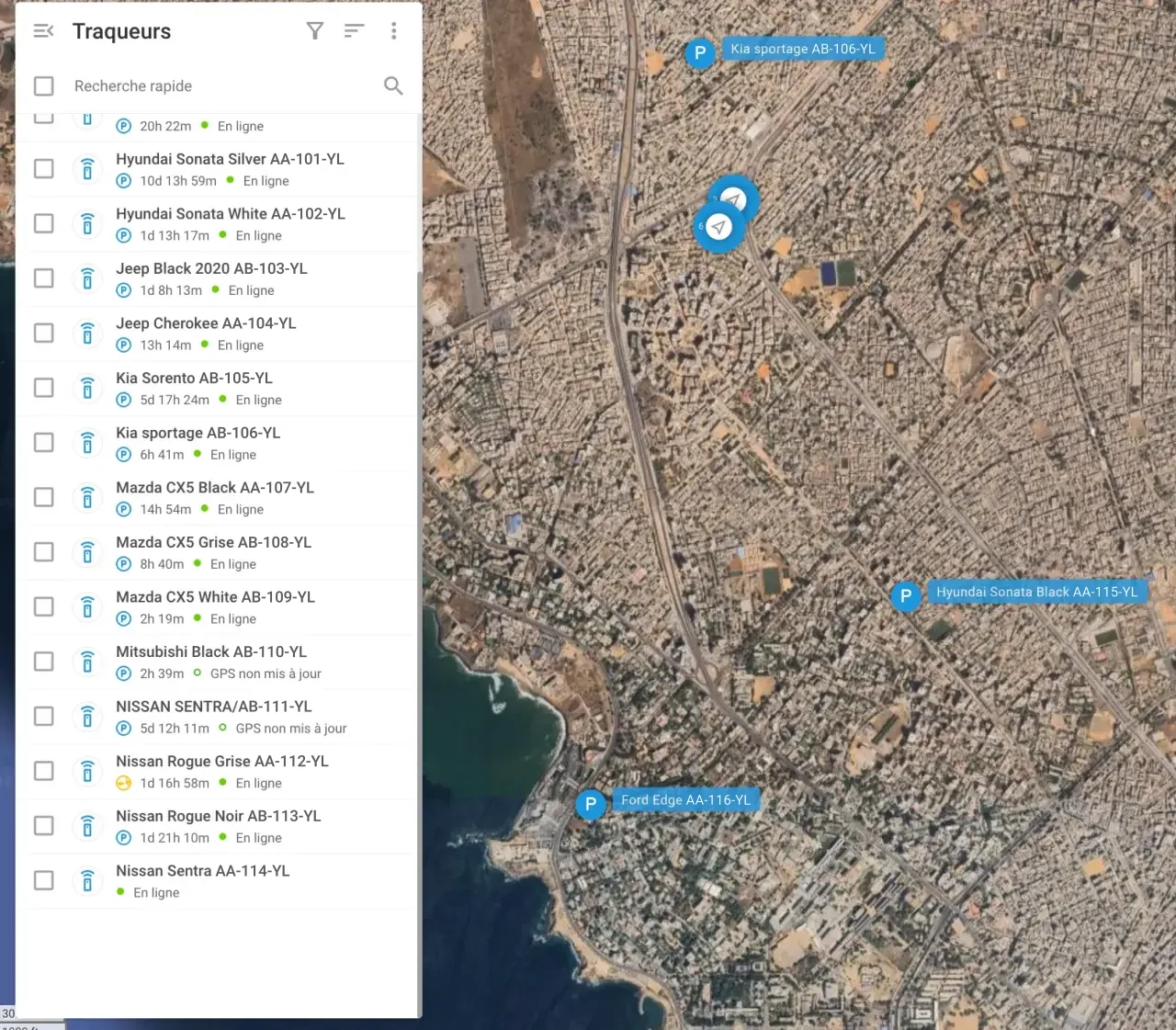
Task: Select Kia Sorento AB-105-YL name
Action: (194, 378)
